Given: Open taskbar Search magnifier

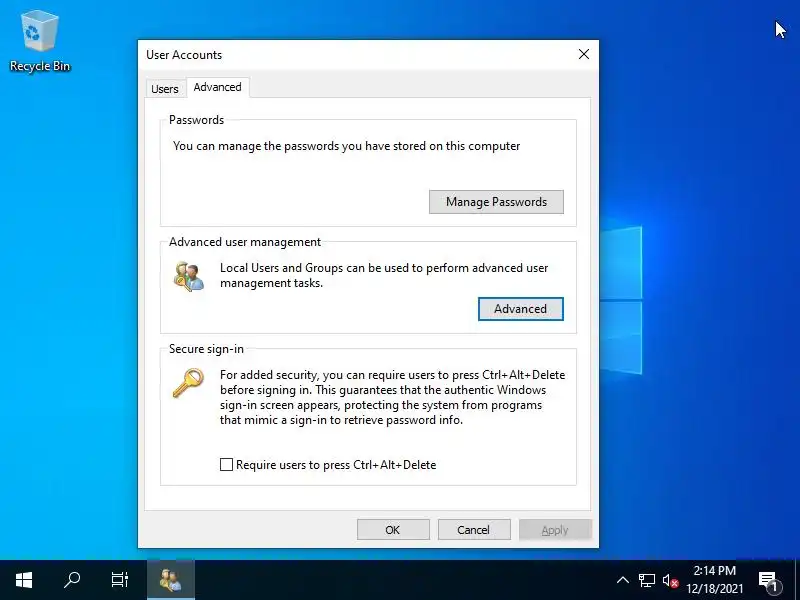Looking at the screenshot, I should tap(72, 580).
